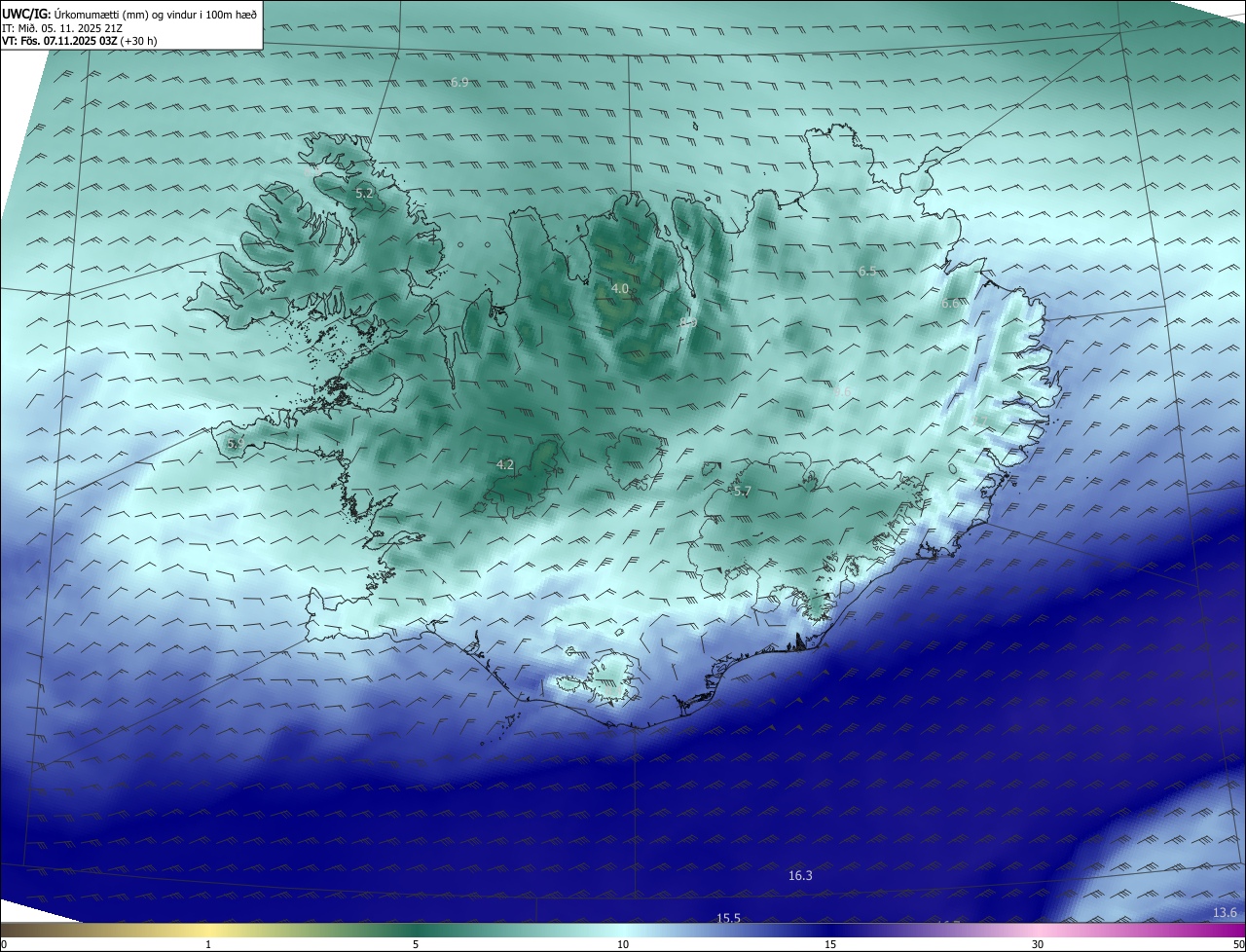Click the colour bar label 30
The image size is (1246, 952).
(x=1038, y=944)
